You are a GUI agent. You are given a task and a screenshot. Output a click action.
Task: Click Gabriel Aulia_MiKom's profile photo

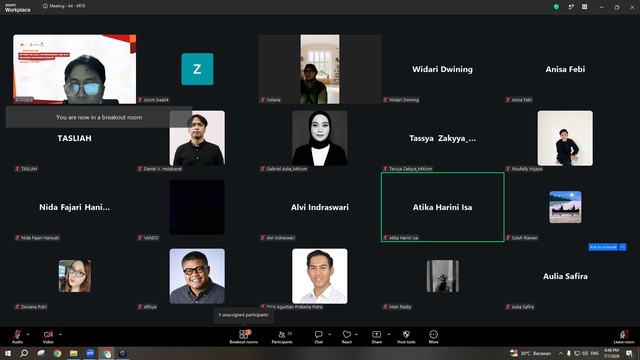click(x=320, y=138)
